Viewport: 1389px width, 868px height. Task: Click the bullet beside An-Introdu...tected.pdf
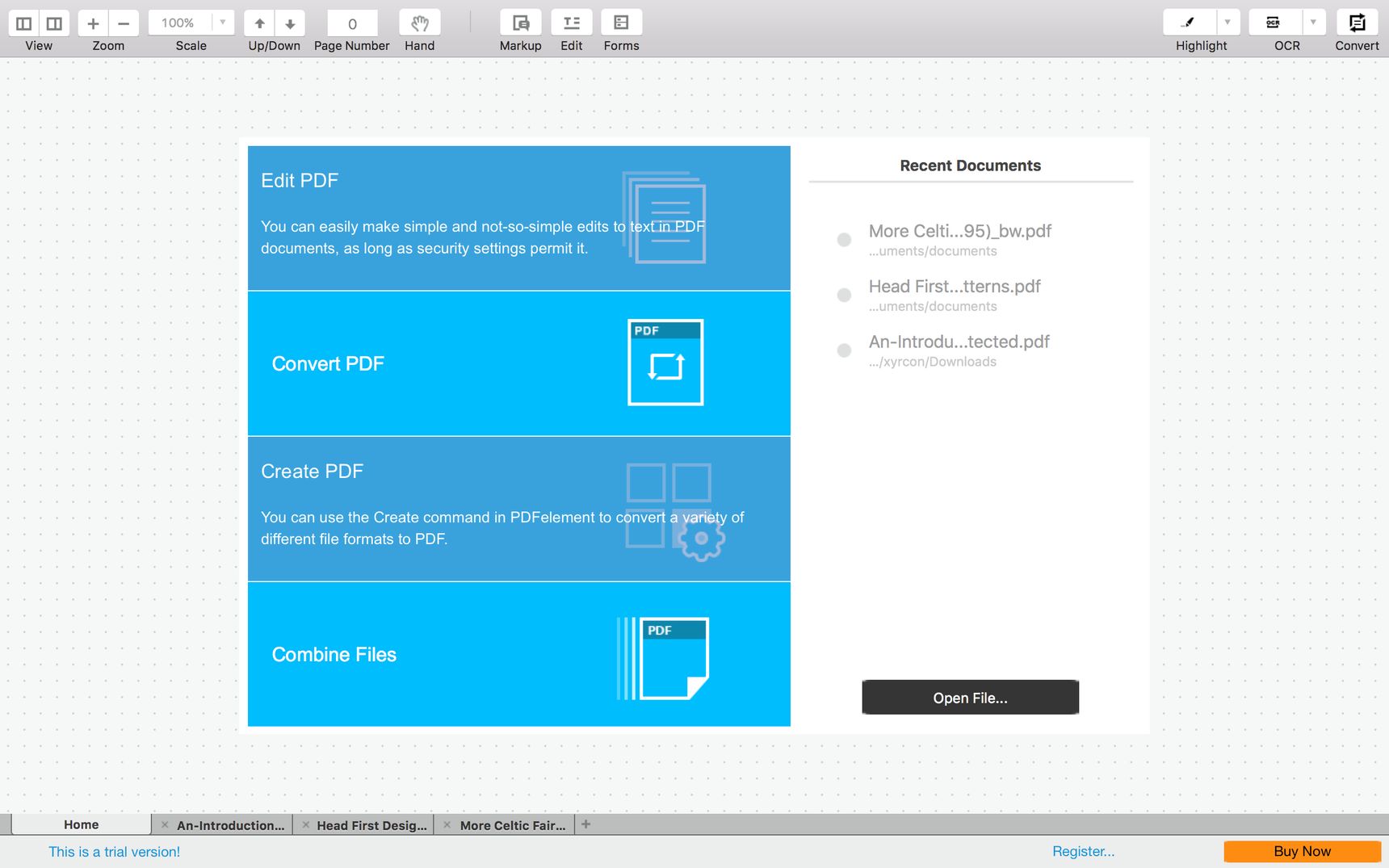point(844,350)
